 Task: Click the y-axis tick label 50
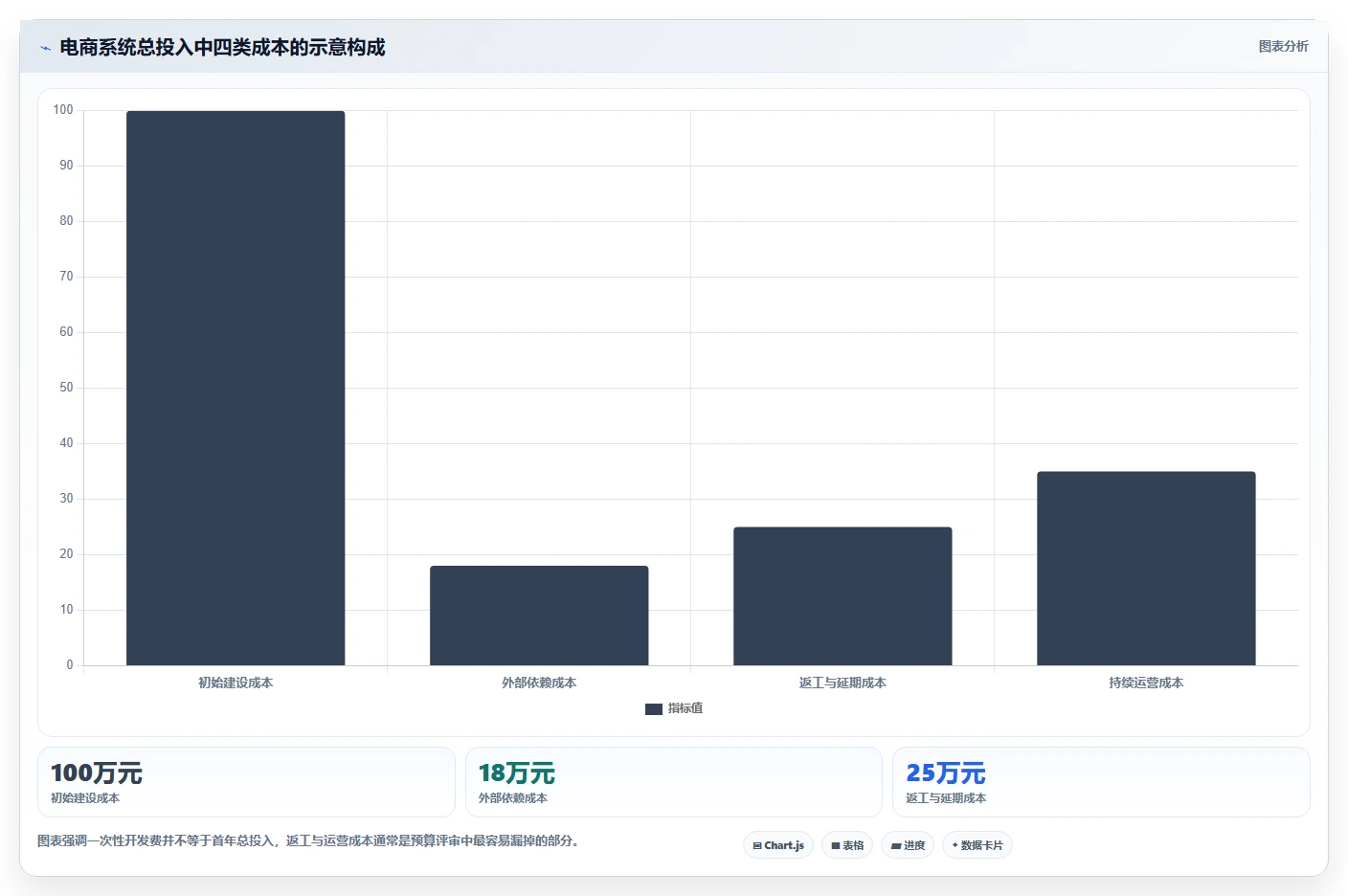[x=66, y=388]
